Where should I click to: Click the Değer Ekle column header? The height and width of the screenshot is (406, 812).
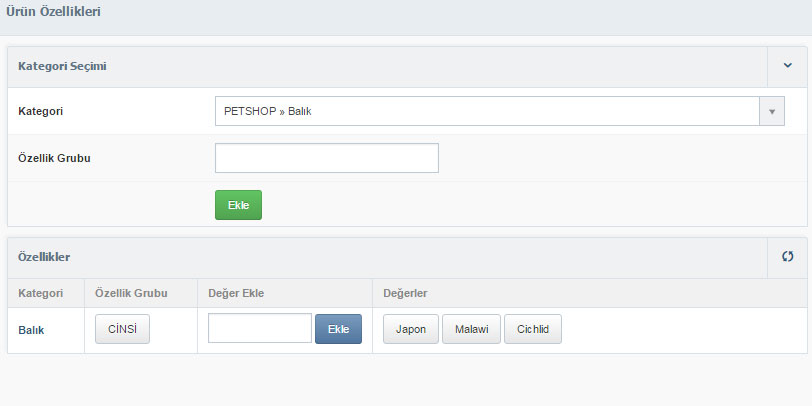pos(236,293)
